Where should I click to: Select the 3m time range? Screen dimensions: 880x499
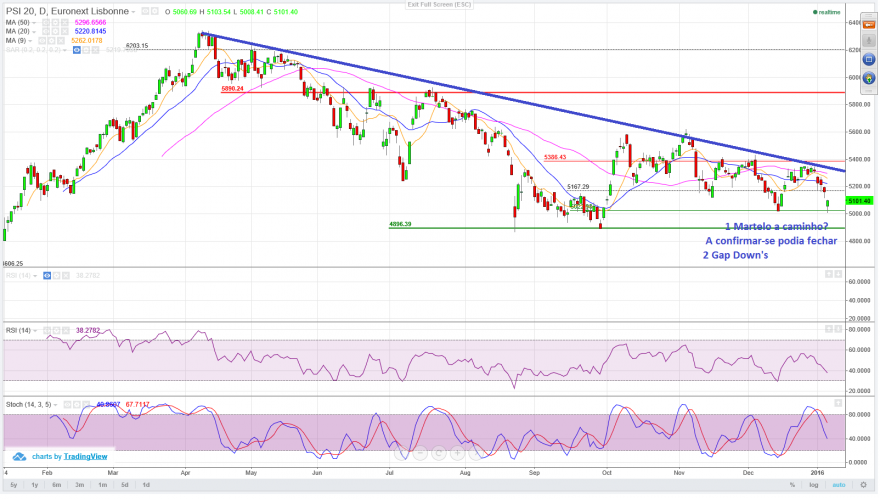[80, 486]
